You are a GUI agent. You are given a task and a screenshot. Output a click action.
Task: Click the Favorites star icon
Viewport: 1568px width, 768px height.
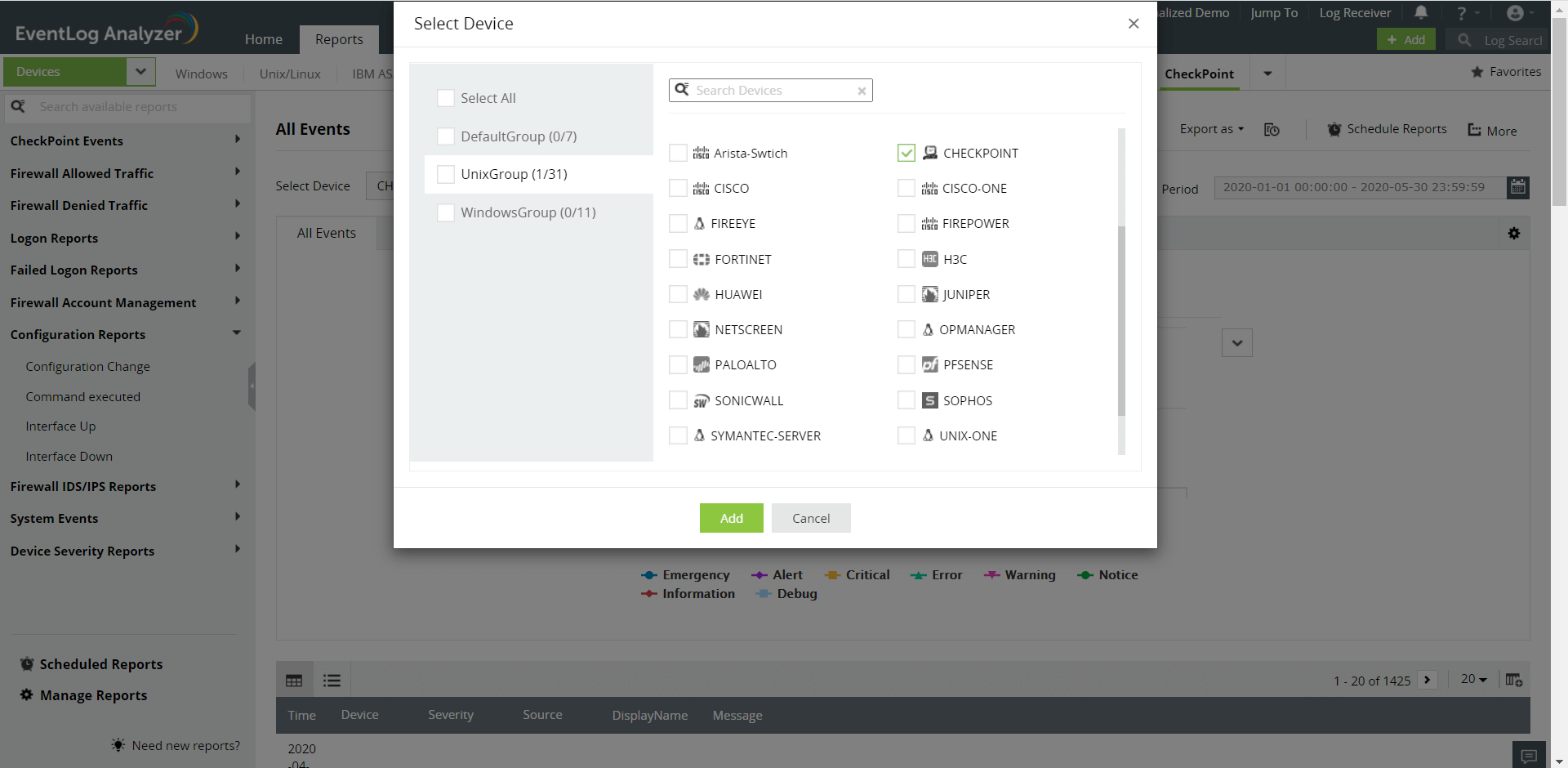pos(1477,72)
